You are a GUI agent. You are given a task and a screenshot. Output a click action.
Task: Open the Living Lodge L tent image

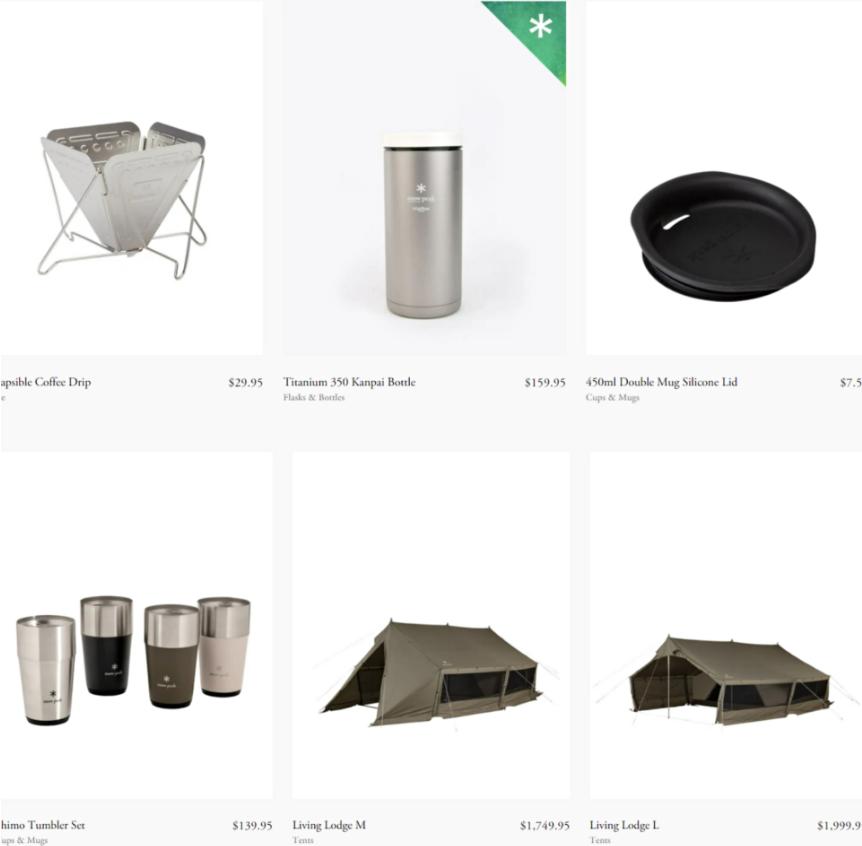[726, 626]
